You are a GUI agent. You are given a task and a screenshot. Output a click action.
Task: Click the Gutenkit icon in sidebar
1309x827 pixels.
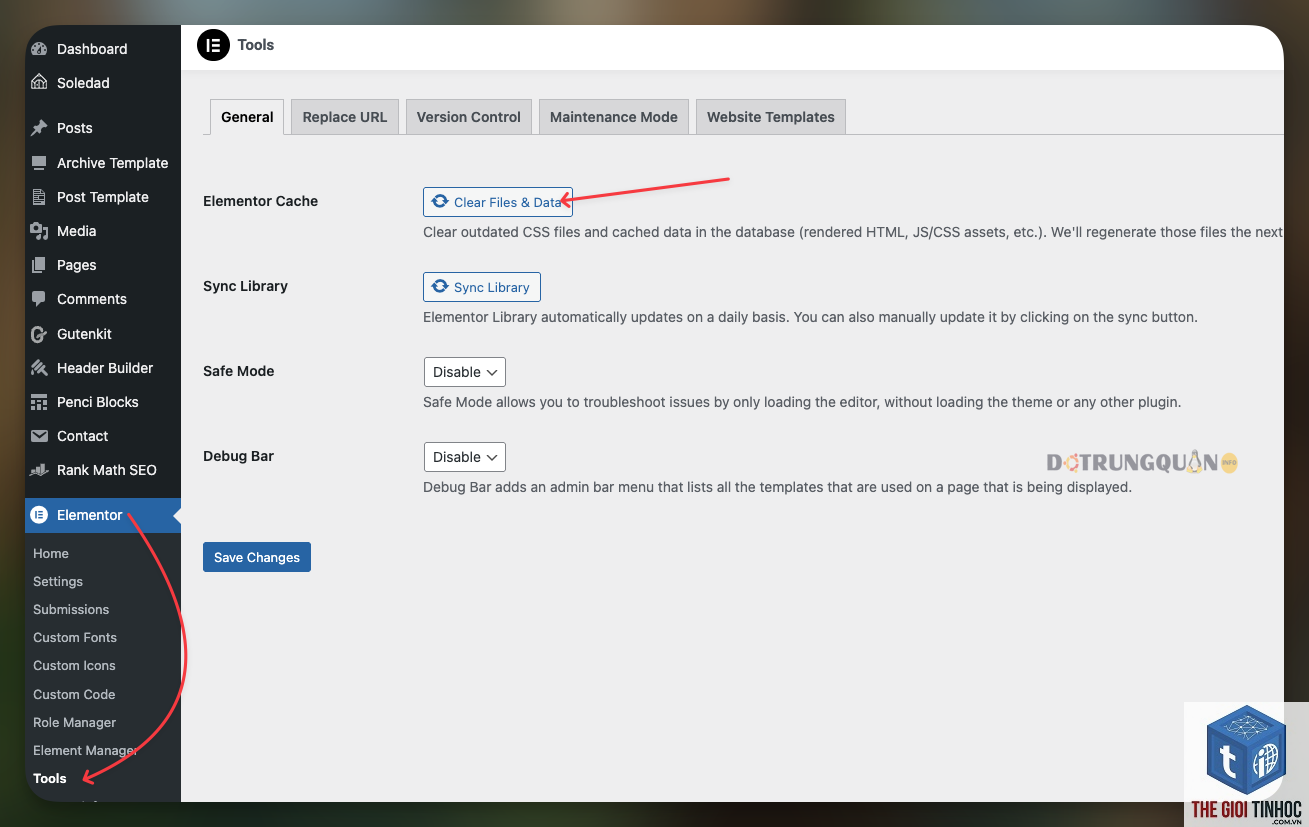tap(39, 334)
